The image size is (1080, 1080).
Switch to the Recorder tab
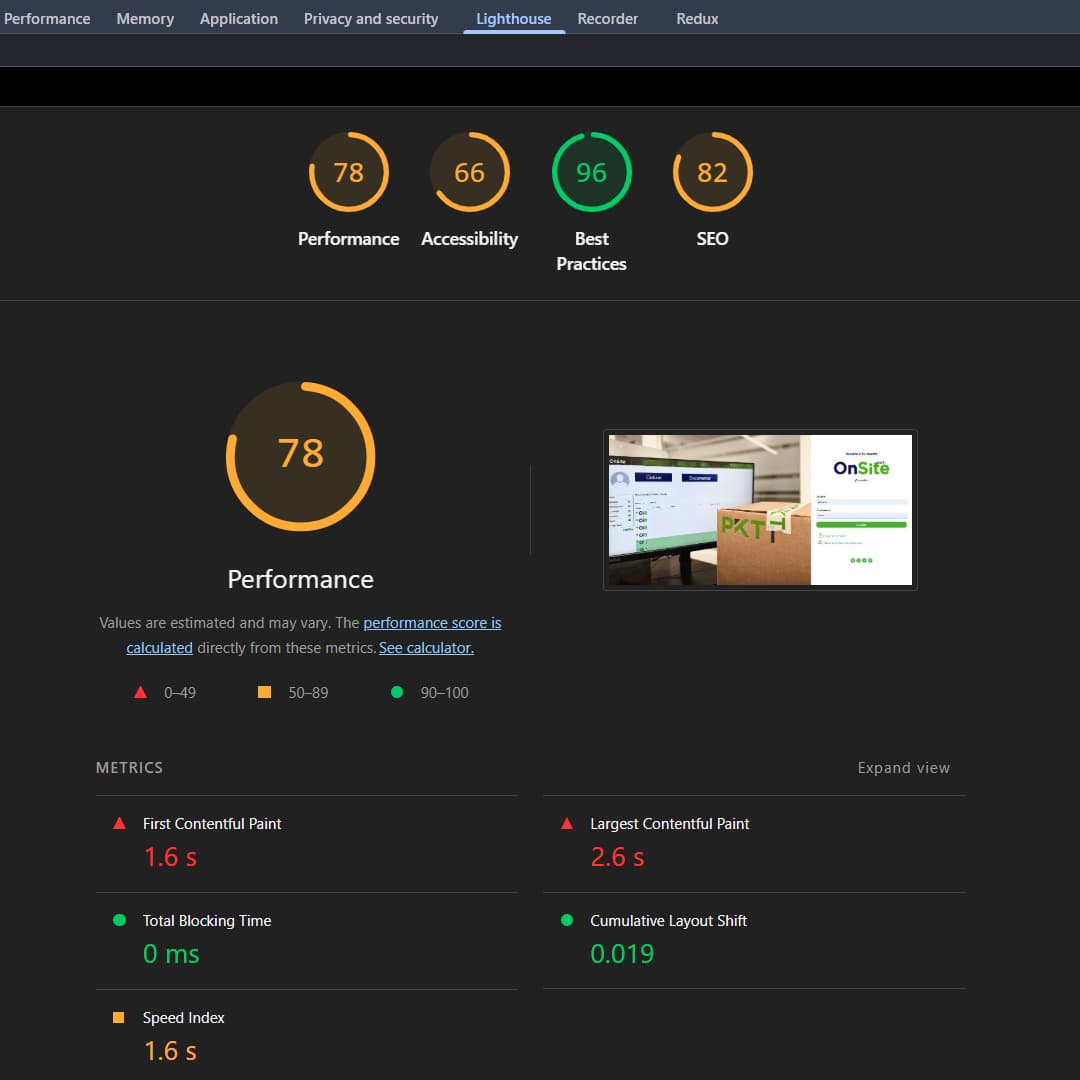tap(608, 19)
